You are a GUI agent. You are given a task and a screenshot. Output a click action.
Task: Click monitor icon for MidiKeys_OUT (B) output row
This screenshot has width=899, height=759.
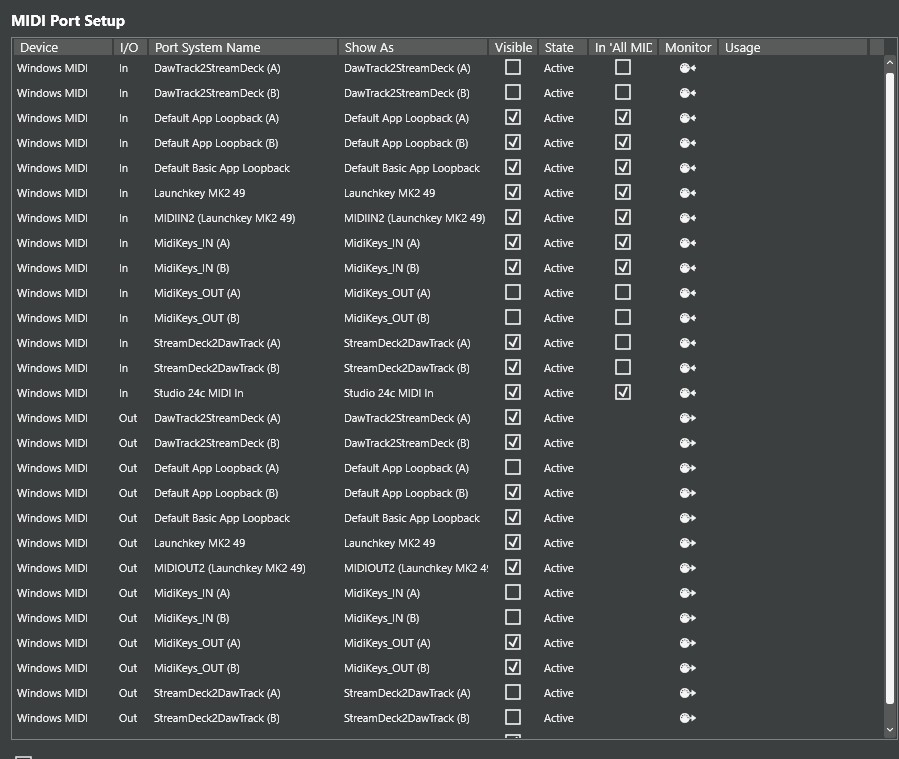(687, 668)
